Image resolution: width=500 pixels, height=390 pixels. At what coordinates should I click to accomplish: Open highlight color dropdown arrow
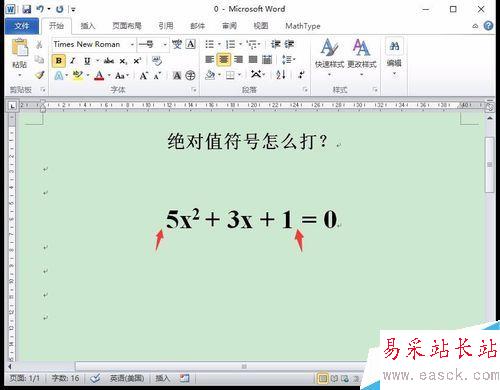[x=88, y=75]
